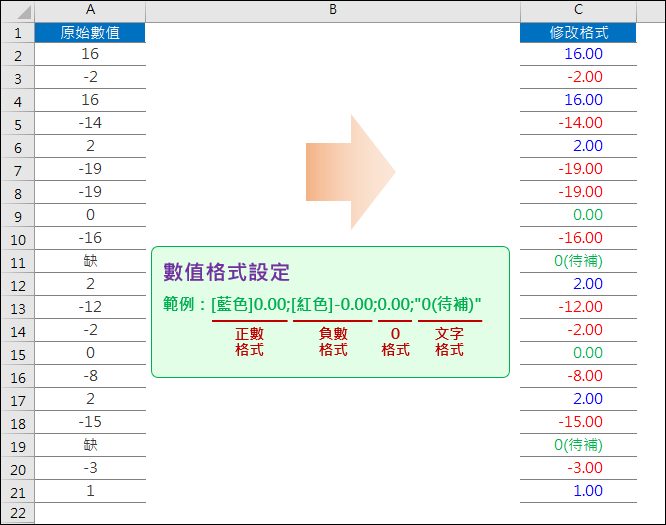666x525 pixels.
Task: Select cell C3 showing -2.00 in row 3
Action: [578, 77]
